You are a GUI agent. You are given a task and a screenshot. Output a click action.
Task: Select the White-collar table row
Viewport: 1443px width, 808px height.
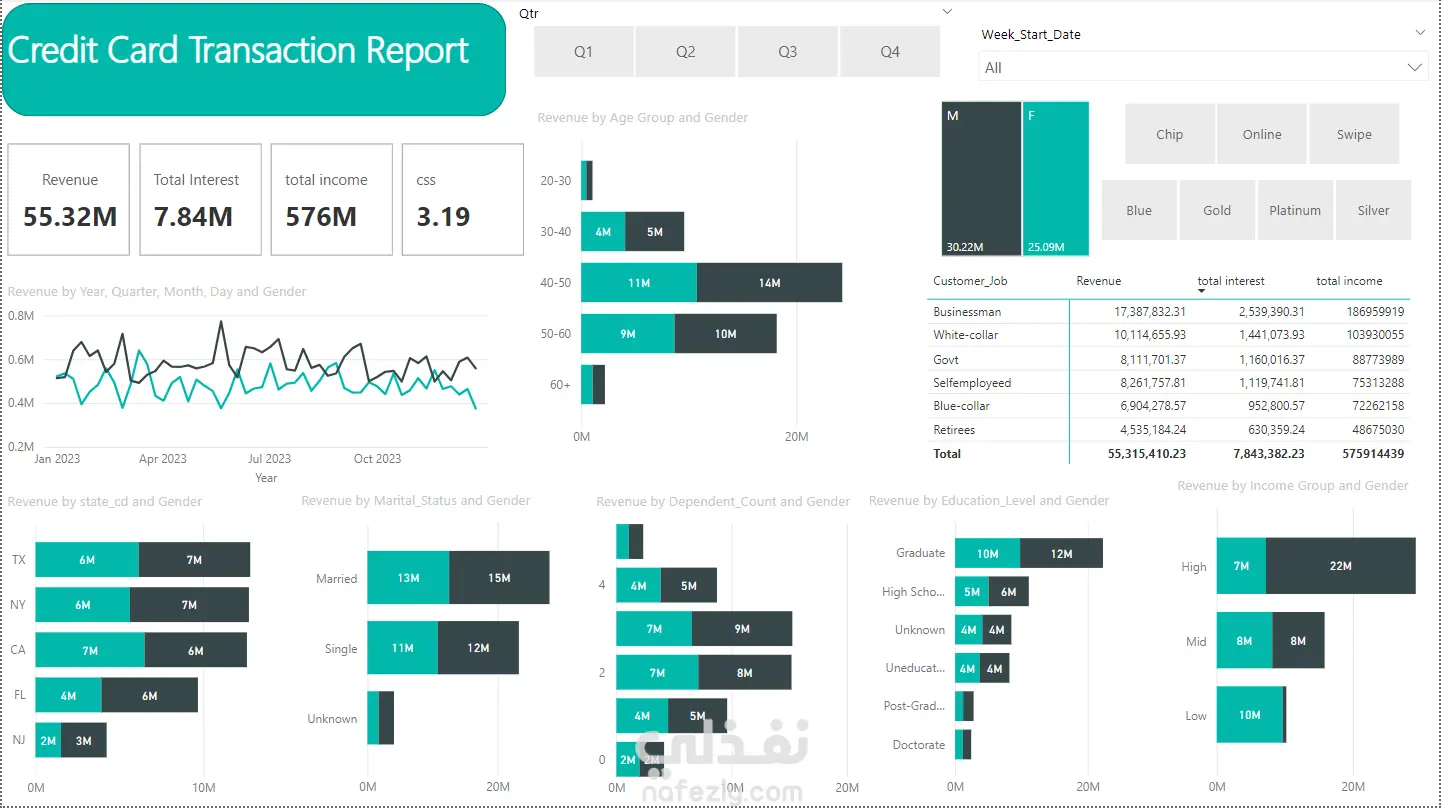[x=1168, y=335]
